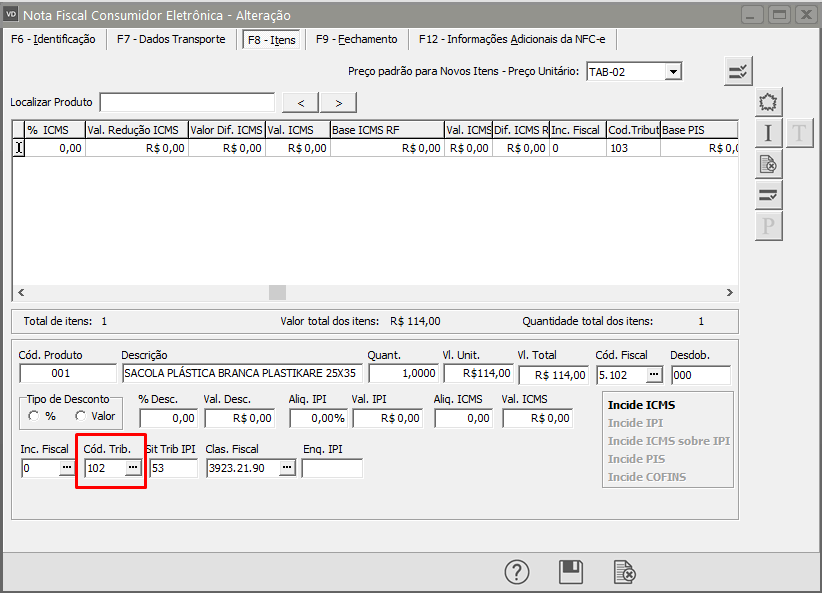Screen dimensions: 822x593
Task: Open the Clas. Fiscal lookup ellipsis button
Action: [x=286, y=468]
